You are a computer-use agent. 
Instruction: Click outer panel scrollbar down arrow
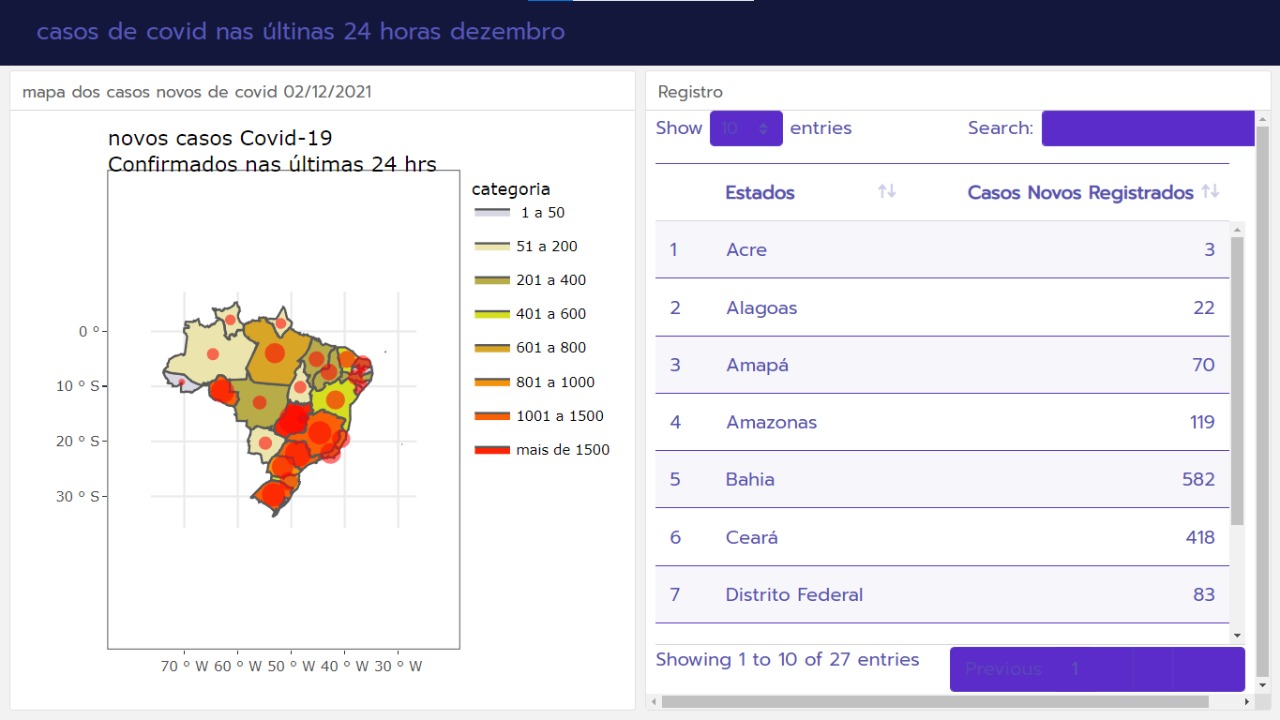[1262, 686]
